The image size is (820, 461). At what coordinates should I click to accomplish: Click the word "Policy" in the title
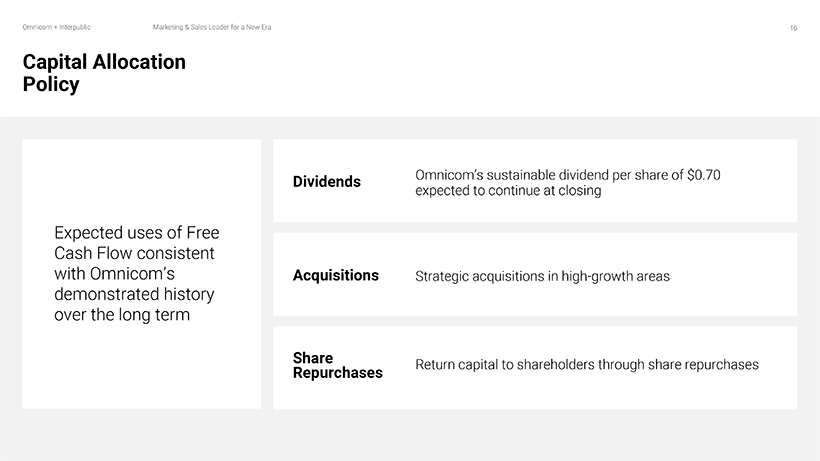51,84
